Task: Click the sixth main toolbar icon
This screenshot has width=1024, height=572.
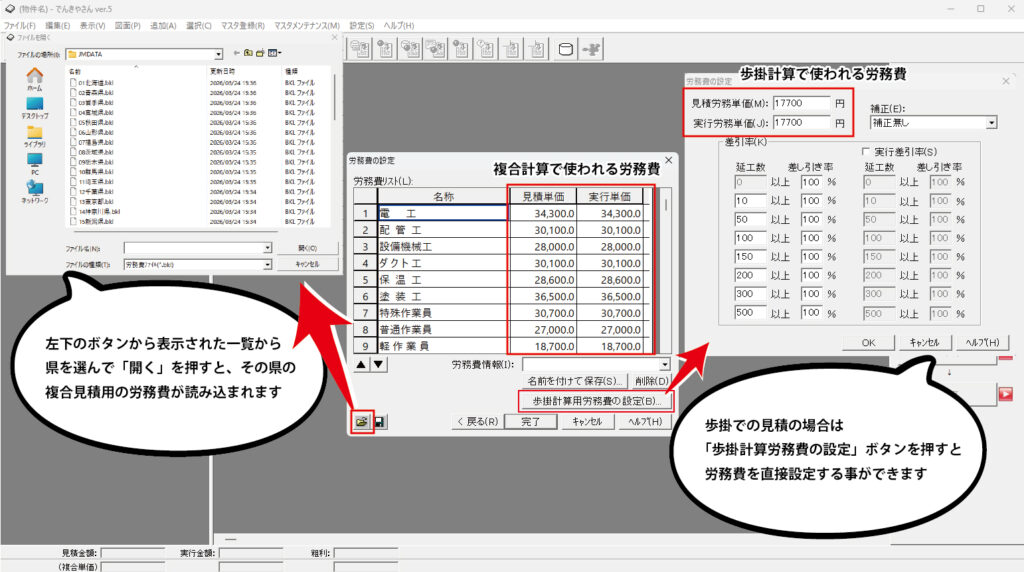Action: [486, 50]
